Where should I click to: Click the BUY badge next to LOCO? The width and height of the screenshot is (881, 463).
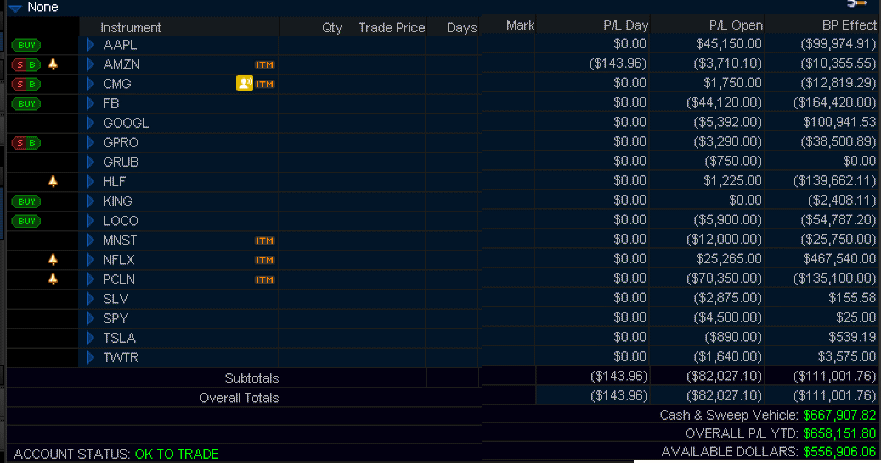click(27, 221)
